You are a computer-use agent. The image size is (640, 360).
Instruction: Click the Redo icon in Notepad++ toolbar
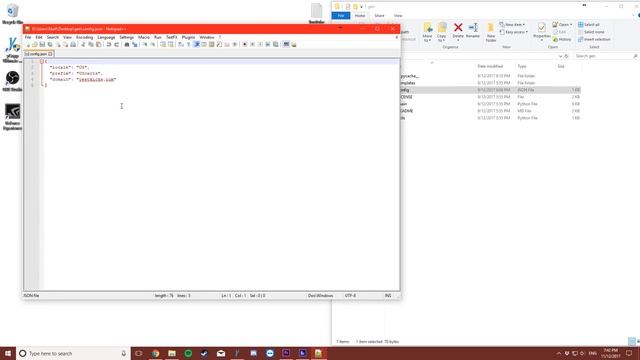[x=116, y=44]
